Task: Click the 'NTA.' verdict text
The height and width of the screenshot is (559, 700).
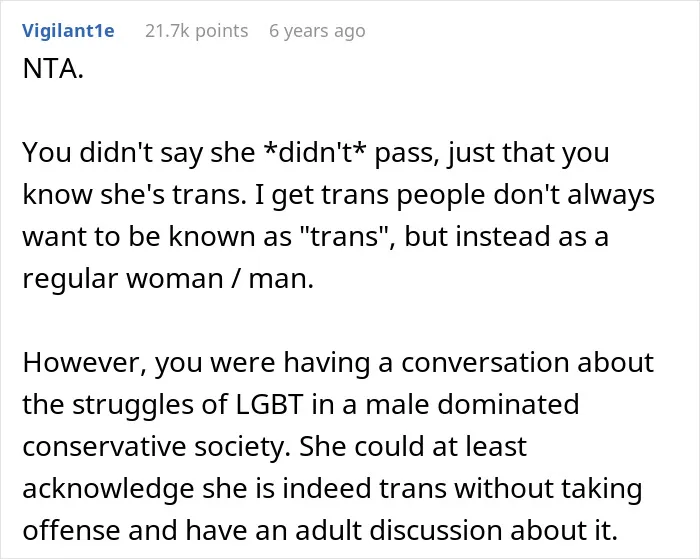Action: (x=53, y=69)
